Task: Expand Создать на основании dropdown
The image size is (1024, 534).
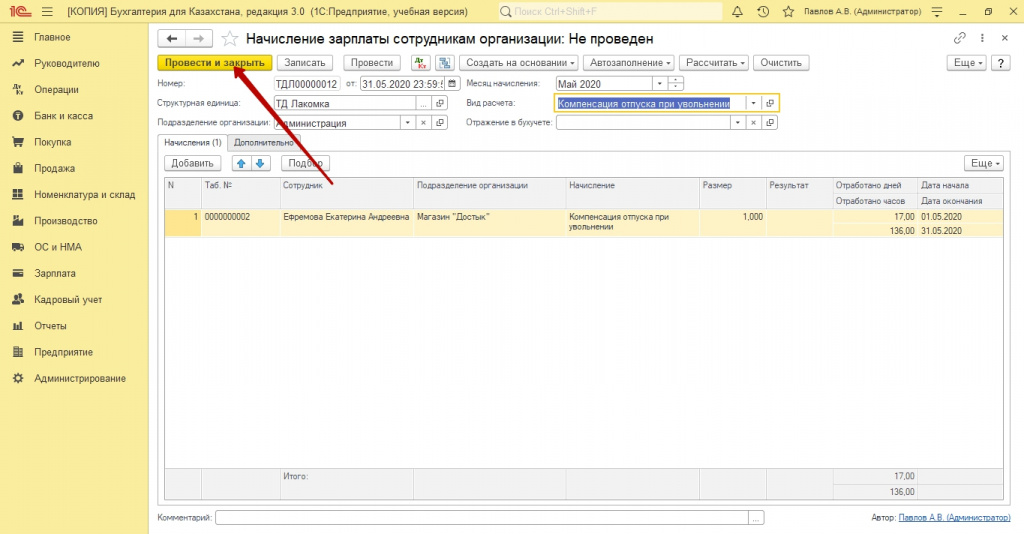Action: [x=519, y=63]
